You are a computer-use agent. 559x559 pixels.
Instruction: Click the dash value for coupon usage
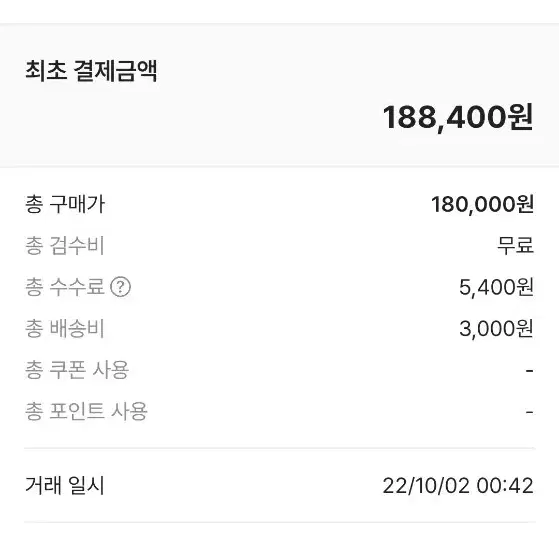click(x=529, y=371)
